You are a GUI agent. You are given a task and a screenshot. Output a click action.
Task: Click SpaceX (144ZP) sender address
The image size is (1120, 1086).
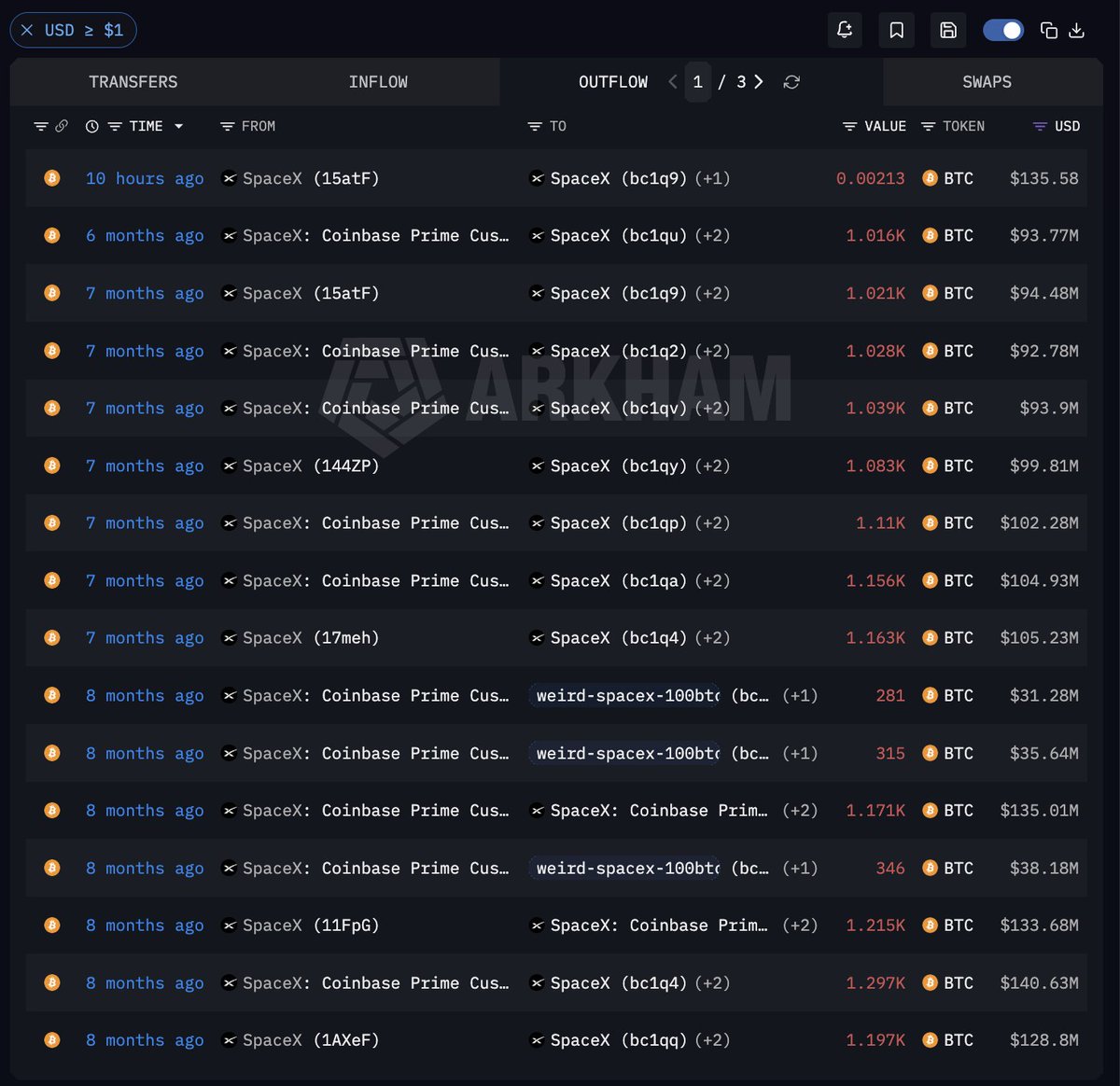[311, 466]
